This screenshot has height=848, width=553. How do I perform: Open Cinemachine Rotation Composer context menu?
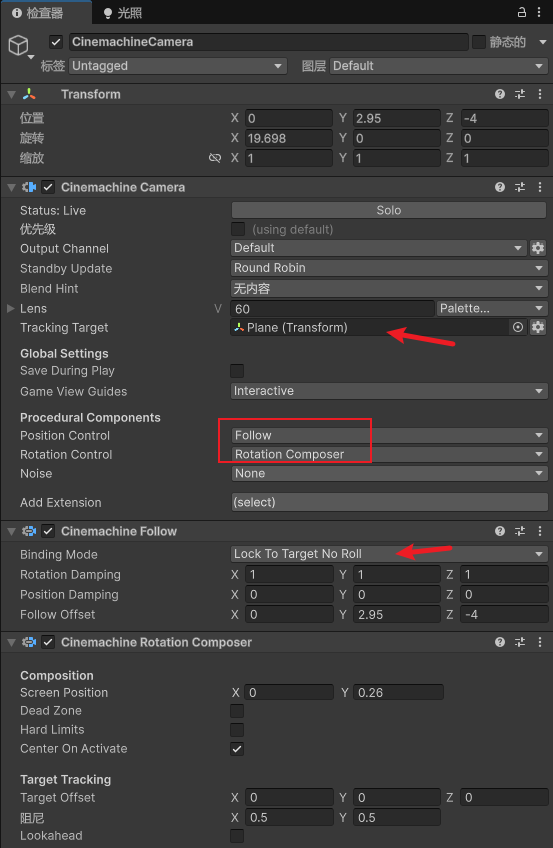[539, 642]
